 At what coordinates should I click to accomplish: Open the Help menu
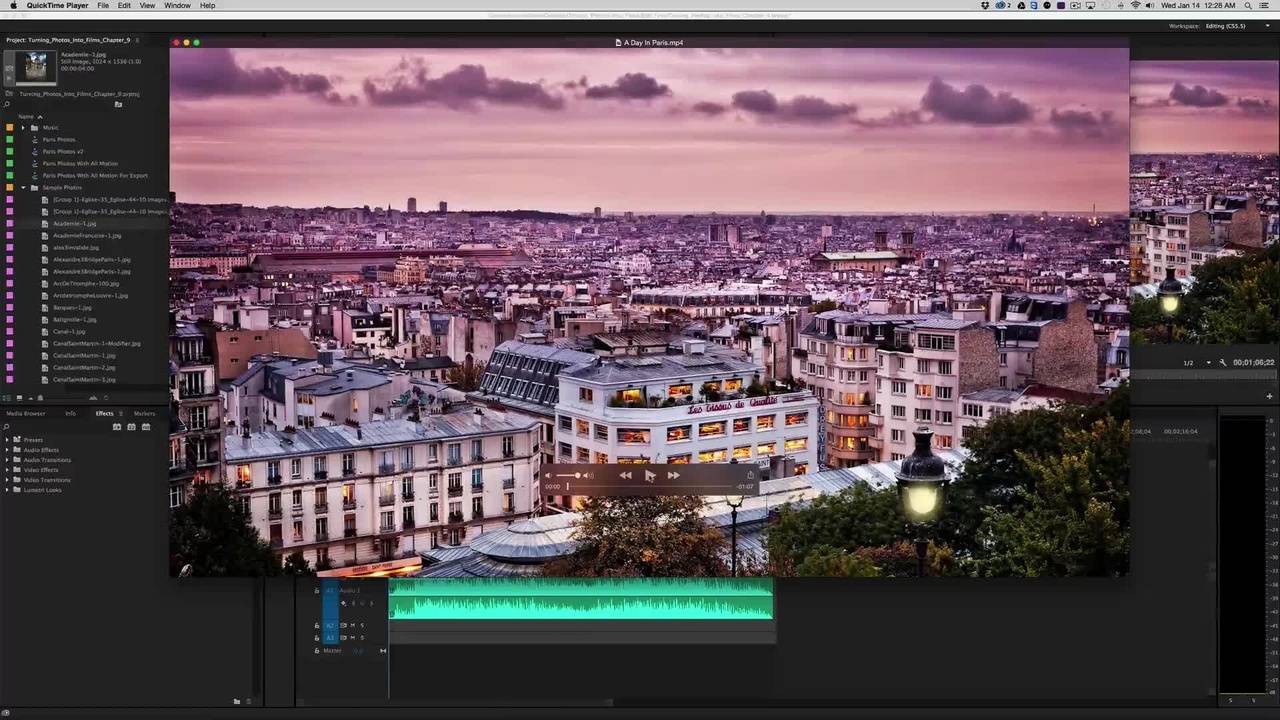207,6
